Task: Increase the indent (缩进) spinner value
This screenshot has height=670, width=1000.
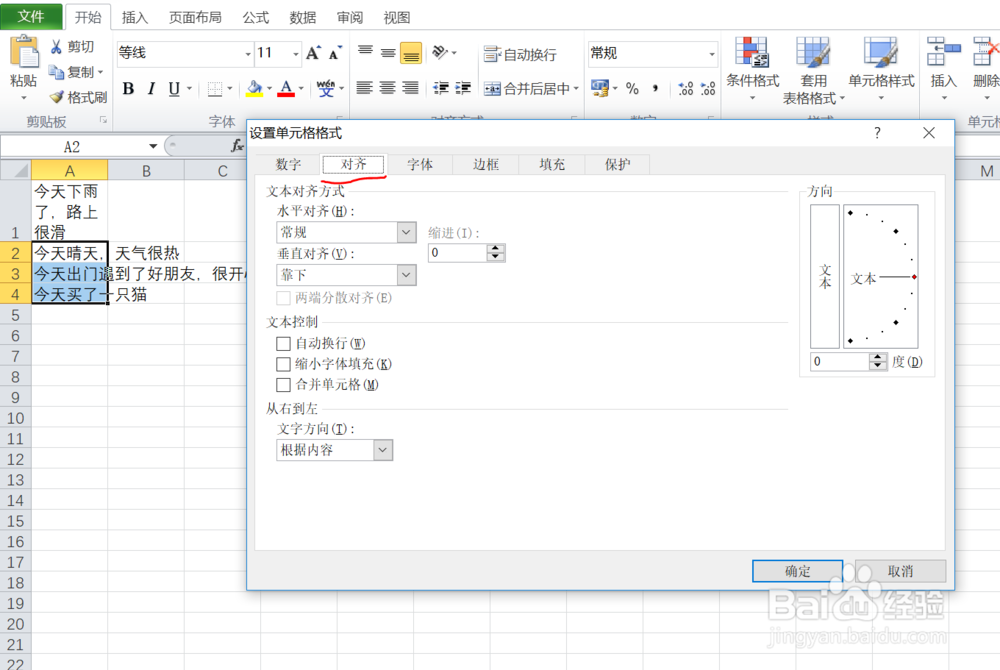Action: (495, 248)
